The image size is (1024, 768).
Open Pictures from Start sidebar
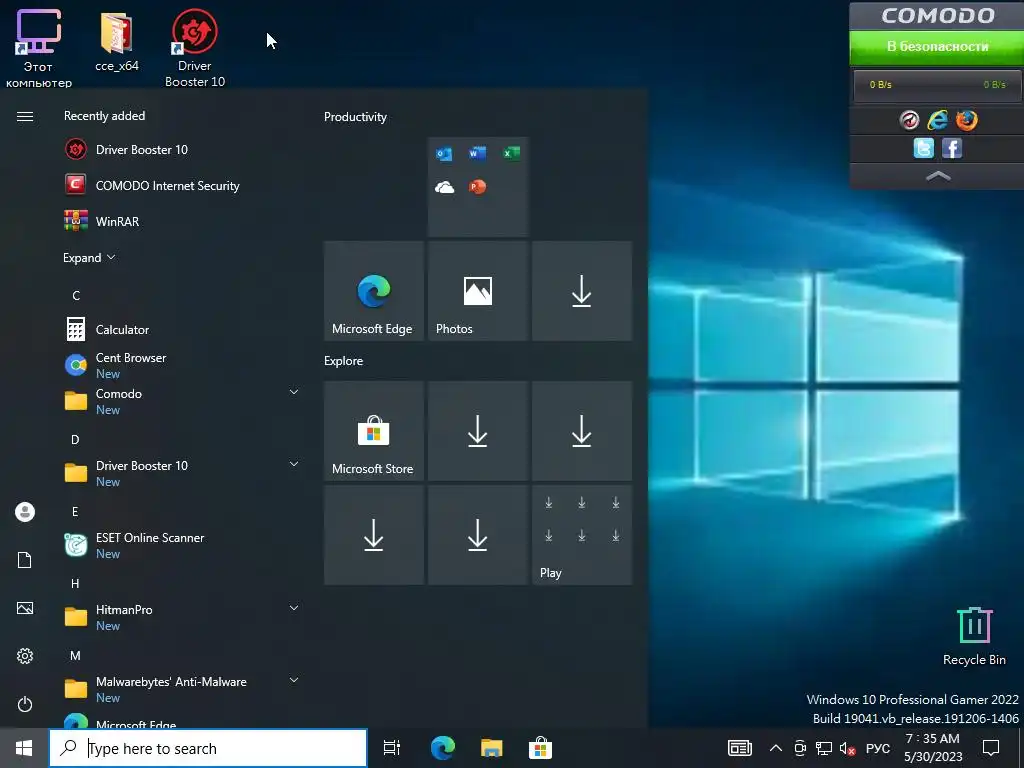(x=25, y=608)
